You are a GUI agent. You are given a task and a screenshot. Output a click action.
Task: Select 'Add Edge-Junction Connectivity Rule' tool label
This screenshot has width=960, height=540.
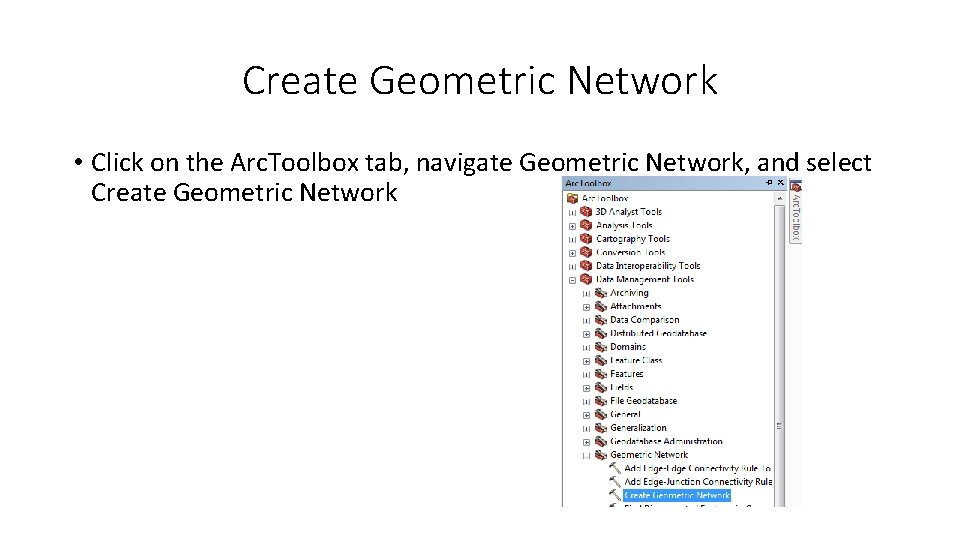tap(698, 482)
